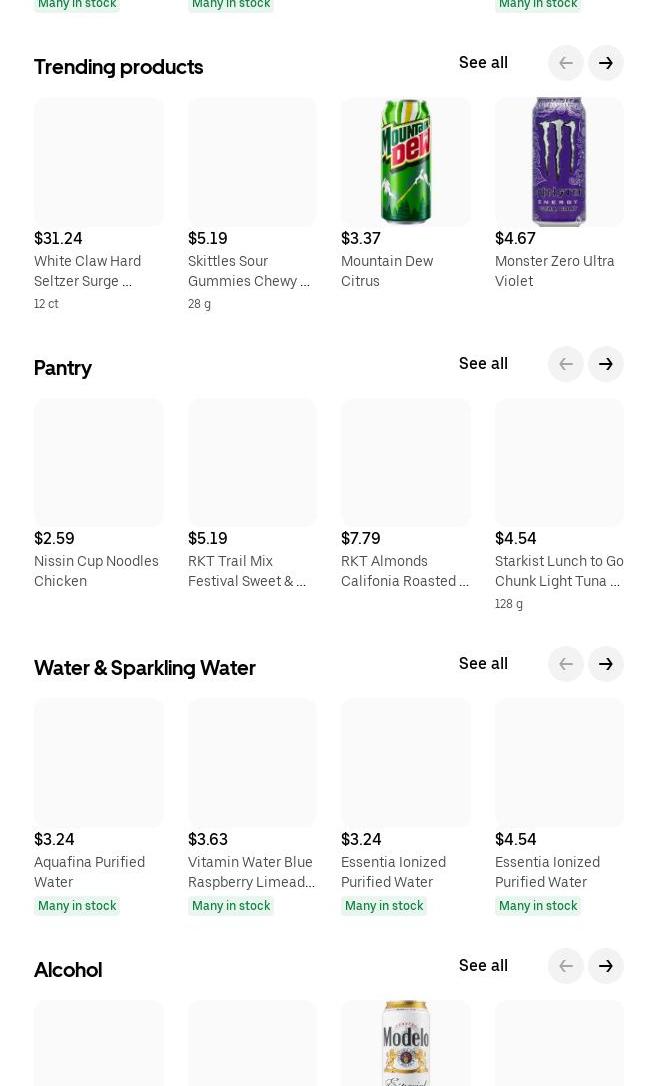This screenshot has width=649, height=1086.
Task: Select Starkist Lunch to Go Chunk Light Tuna
Action: coord(559,571)
